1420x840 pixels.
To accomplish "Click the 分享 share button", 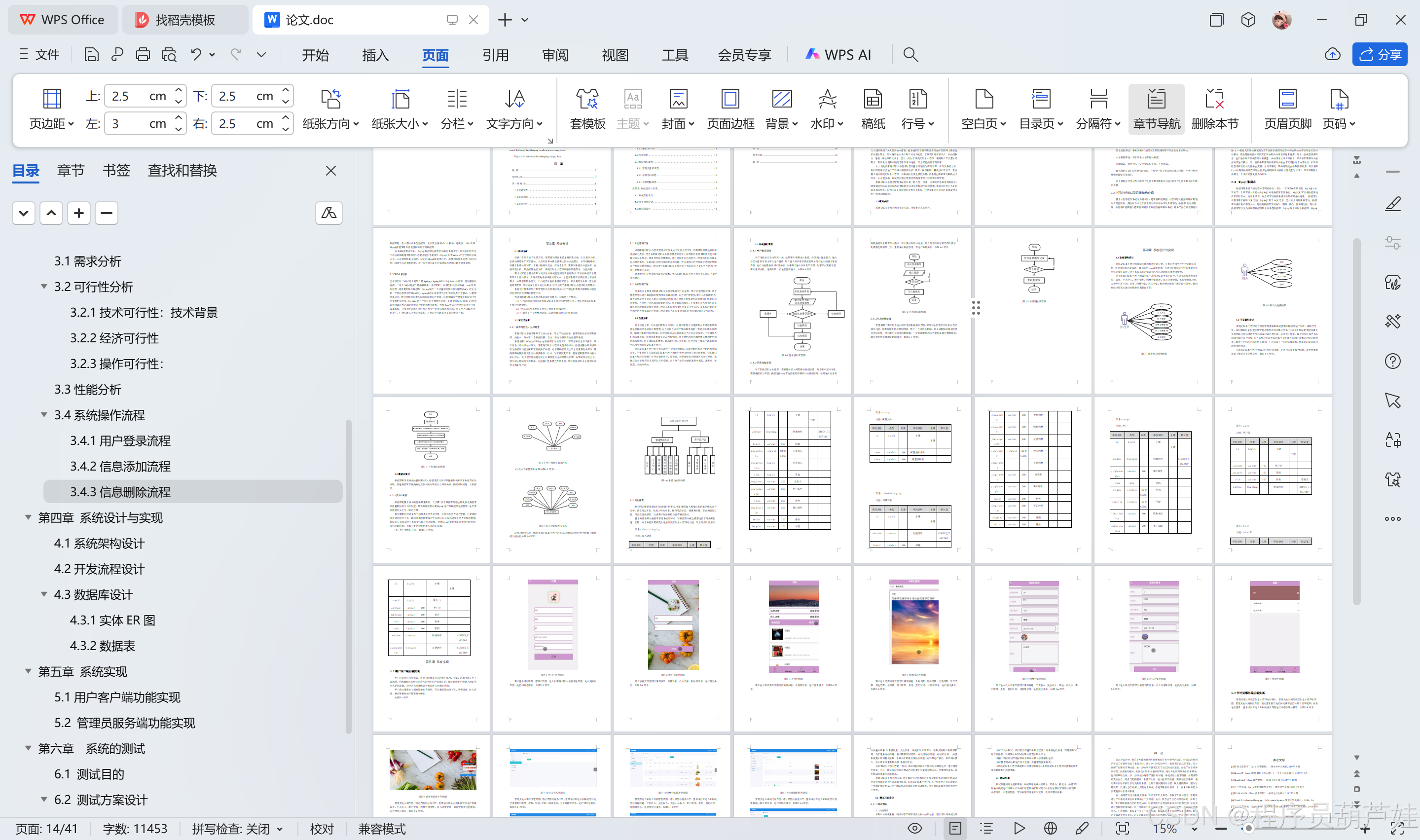I will tap(1379, 54).
